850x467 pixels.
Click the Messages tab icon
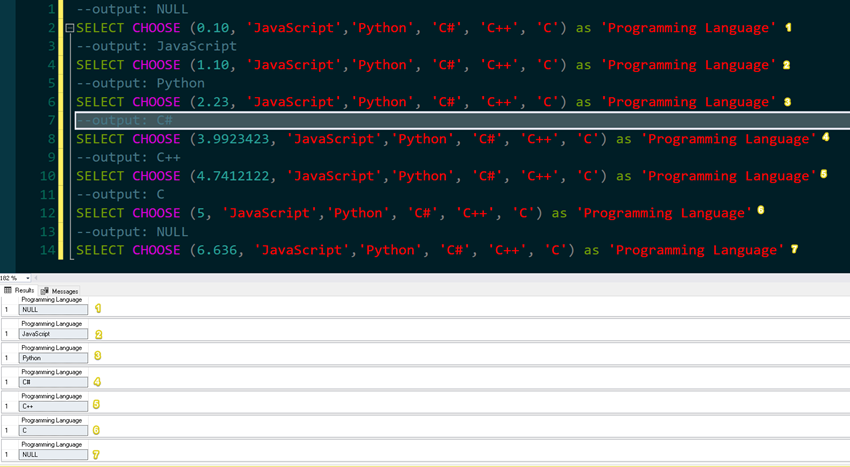tap(44, 291)
